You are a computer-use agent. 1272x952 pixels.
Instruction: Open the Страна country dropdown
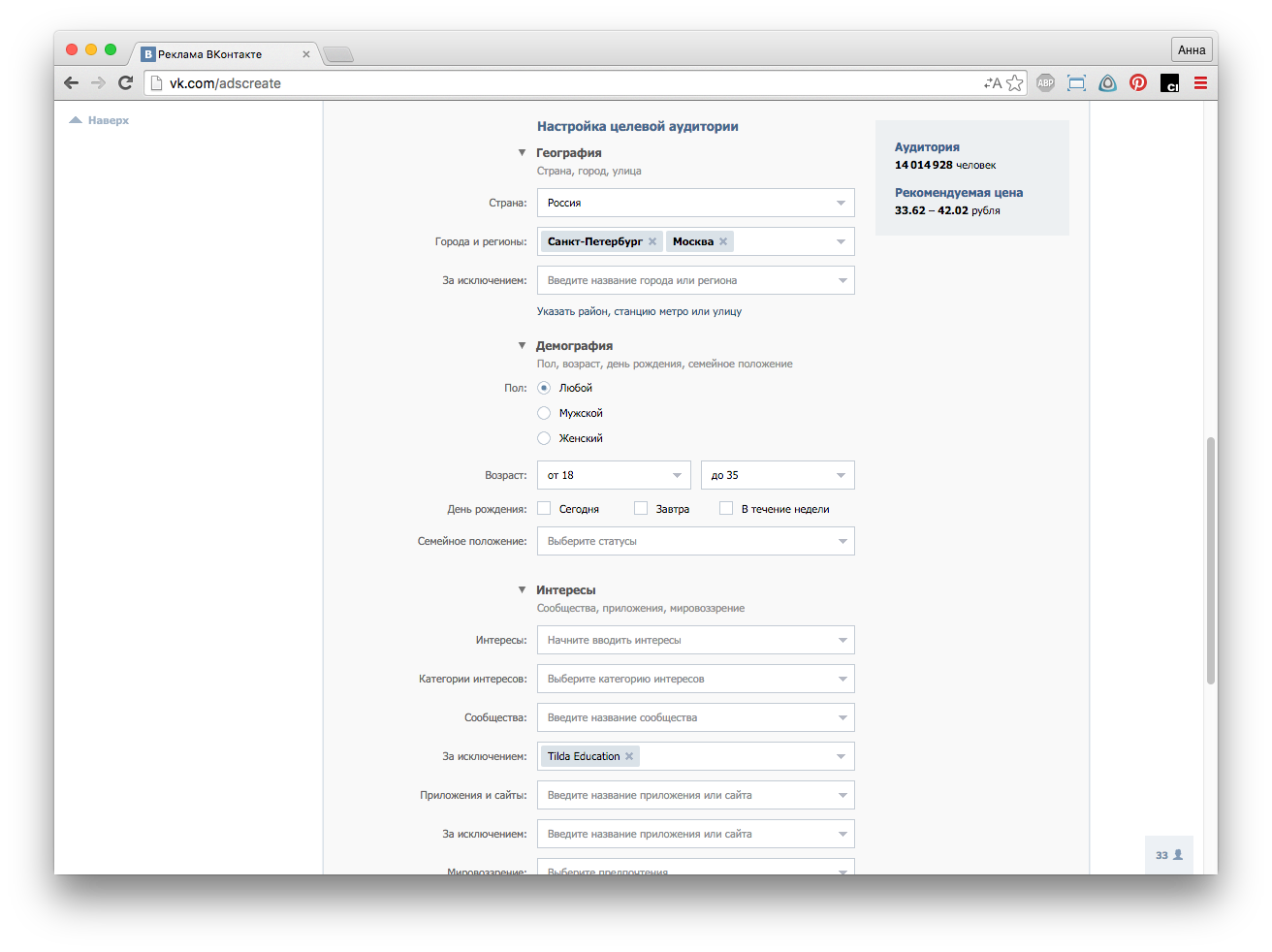(x=695, y=203)
